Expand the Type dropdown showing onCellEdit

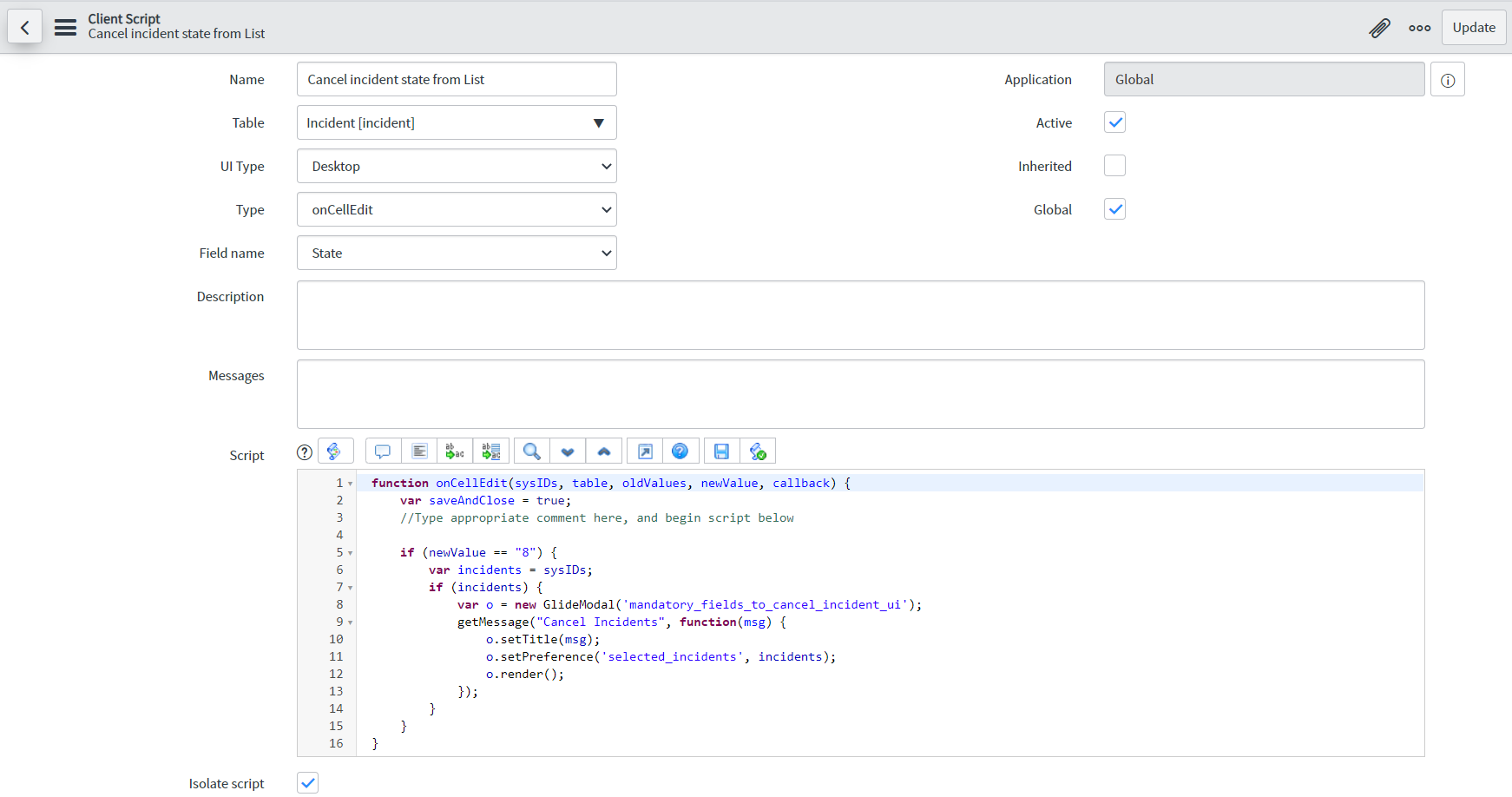[x=457, y=209]
